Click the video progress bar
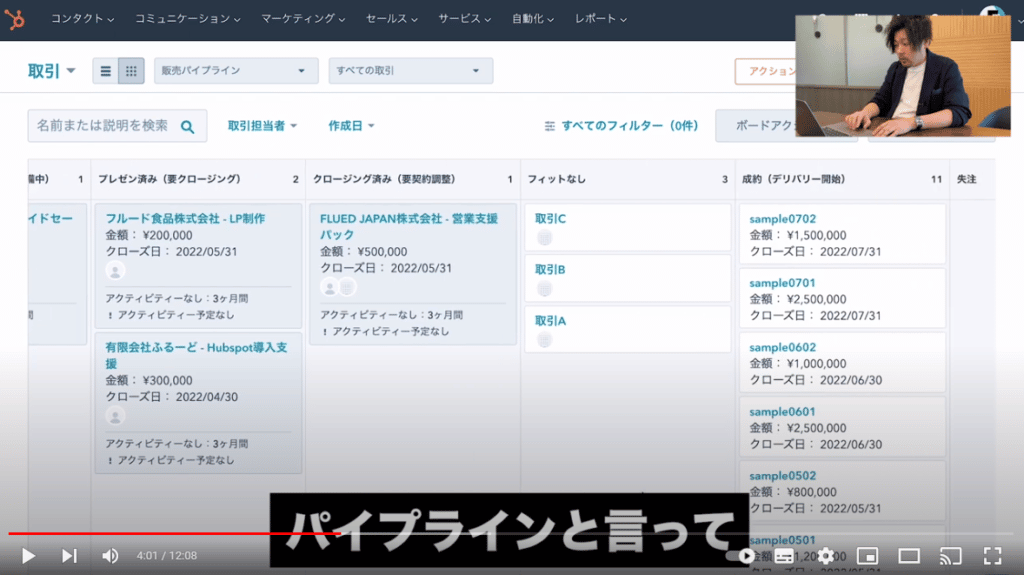This screenshot has height=575, width=1024. click(511, 534)
